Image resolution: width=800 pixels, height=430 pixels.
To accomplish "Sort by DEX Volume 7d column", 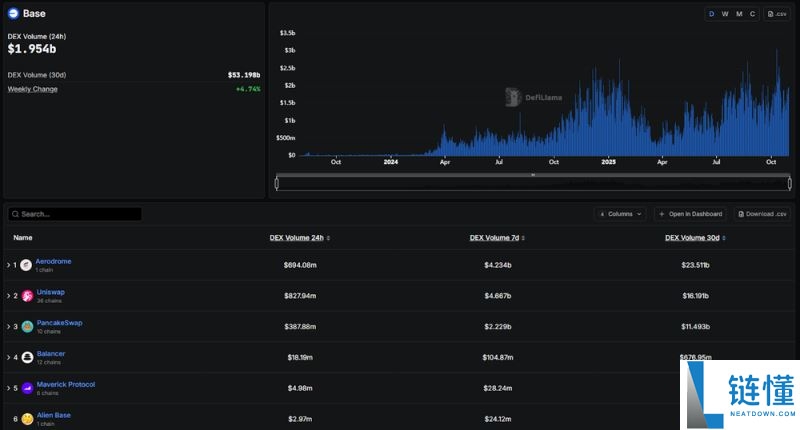I will click(497, 238).
